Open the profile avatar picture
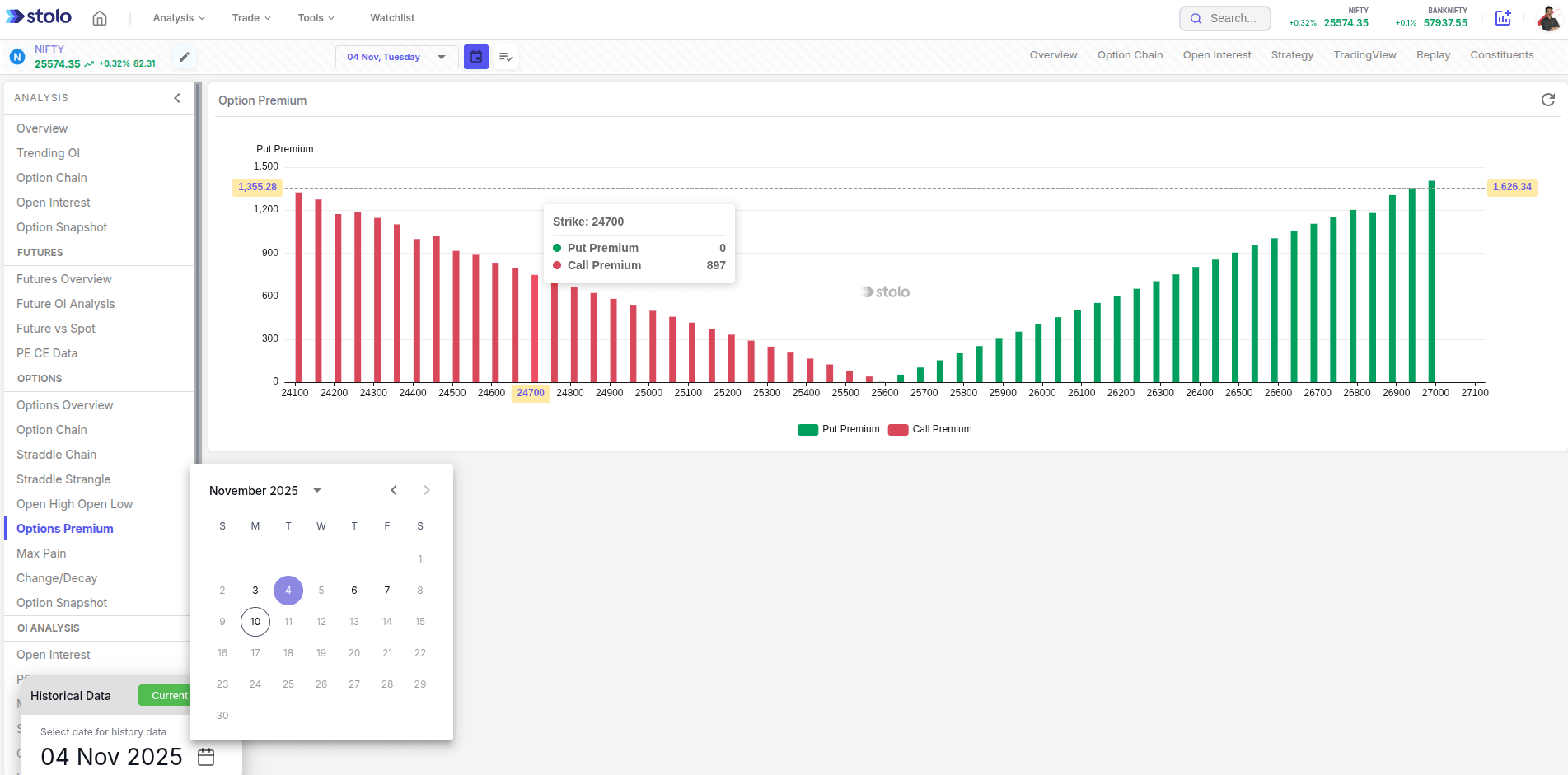 tap(1549, 17)
